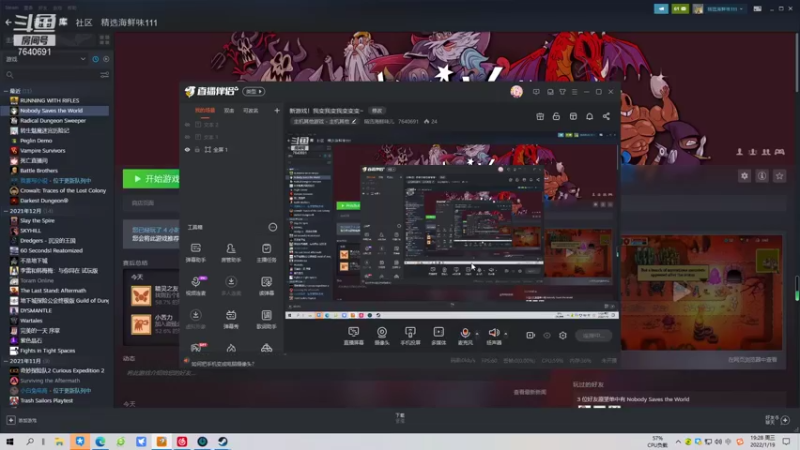Open Steam game settings gear icon
This screenshot has height=450, width=800.
pyautogui.click(x=744, y=176)
